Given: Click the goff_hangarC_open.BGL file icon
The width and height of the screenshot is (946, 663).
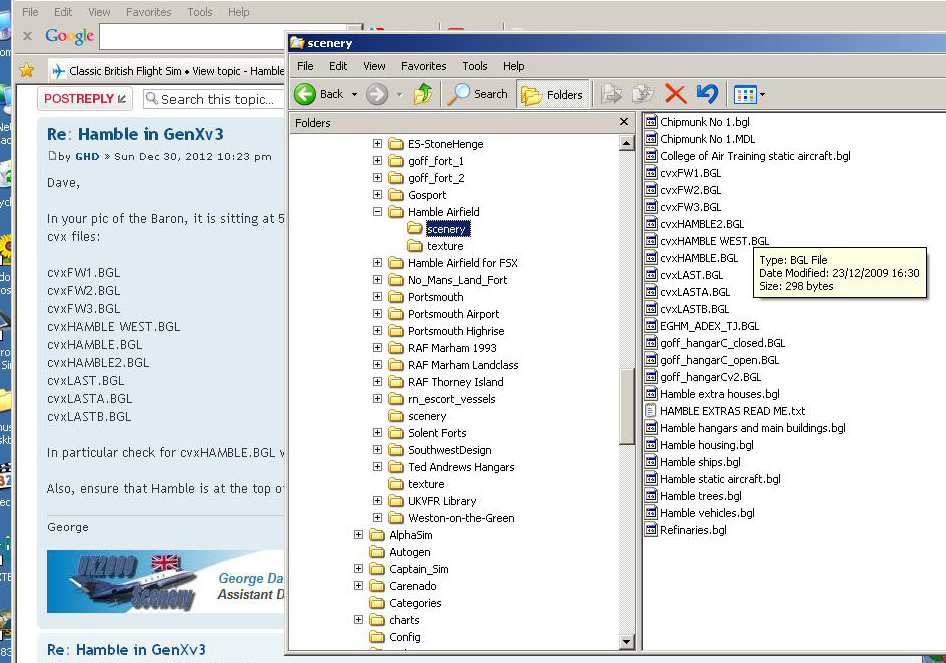Looking at the screenshot, I should pos(651,360).
